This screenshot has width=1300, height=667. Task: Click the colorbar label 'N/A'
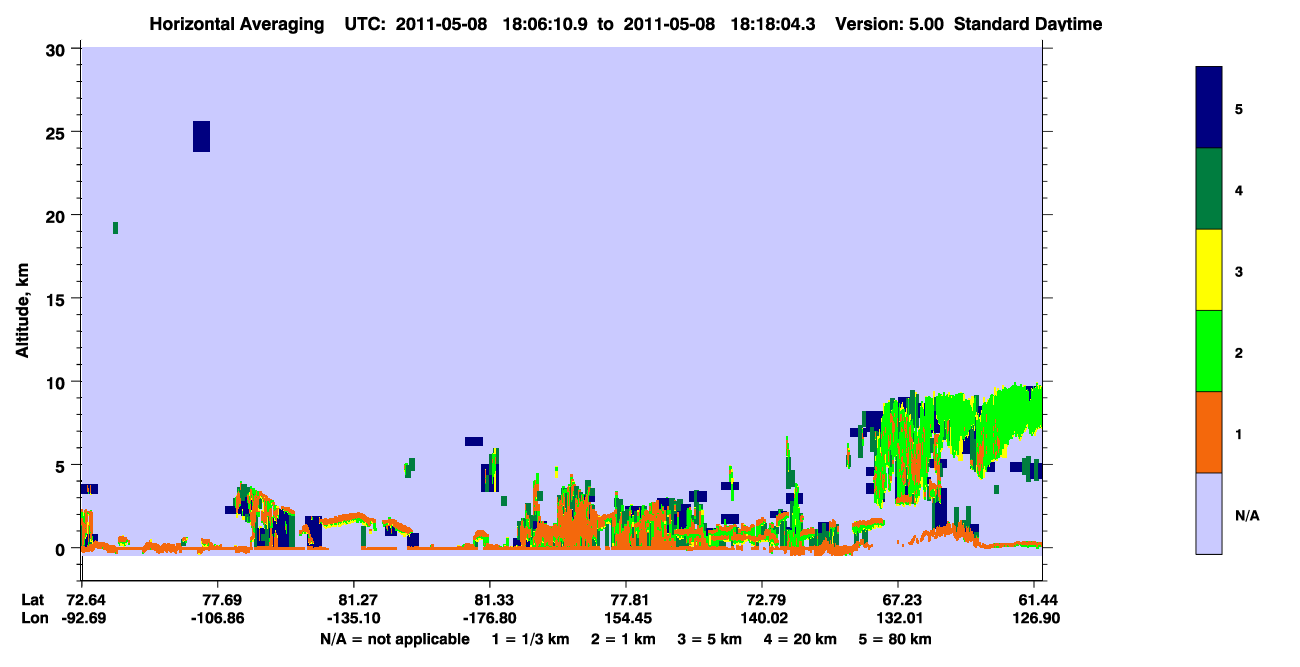tap(1246, 515)
